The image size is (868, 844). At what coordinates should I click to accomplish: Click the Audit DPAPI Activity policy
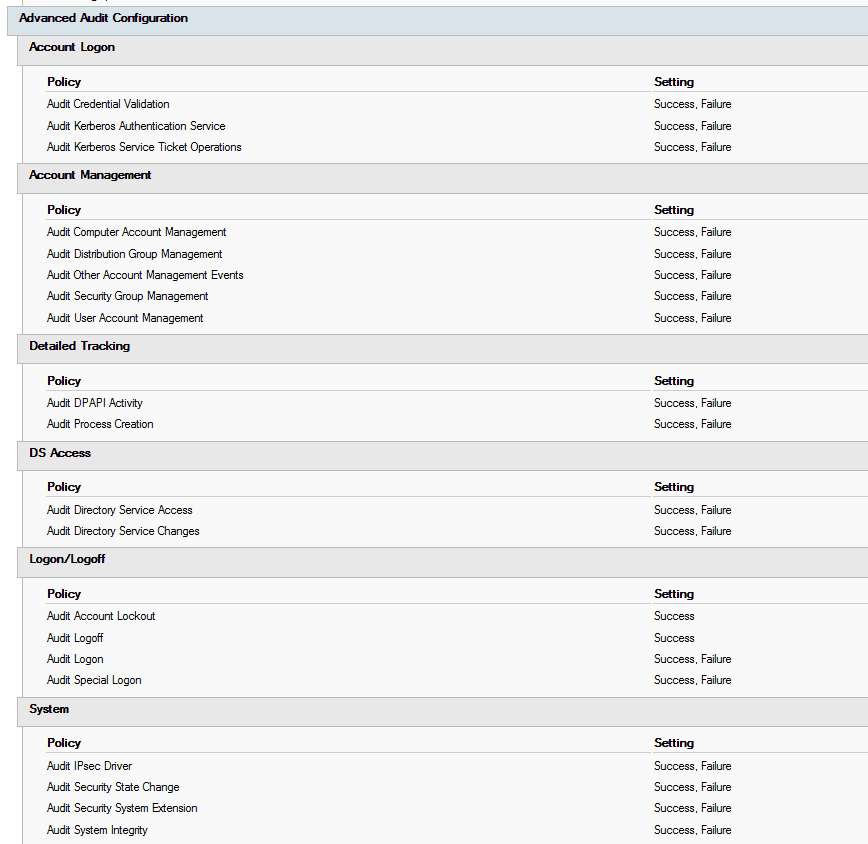(x=95, y=404)
